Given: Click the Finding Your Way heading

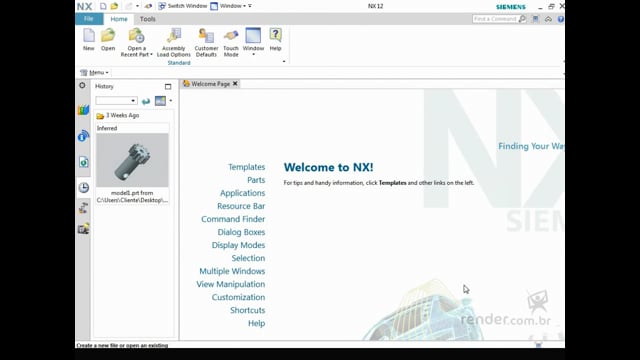Looking at the screenshot, I should point(531,146).
